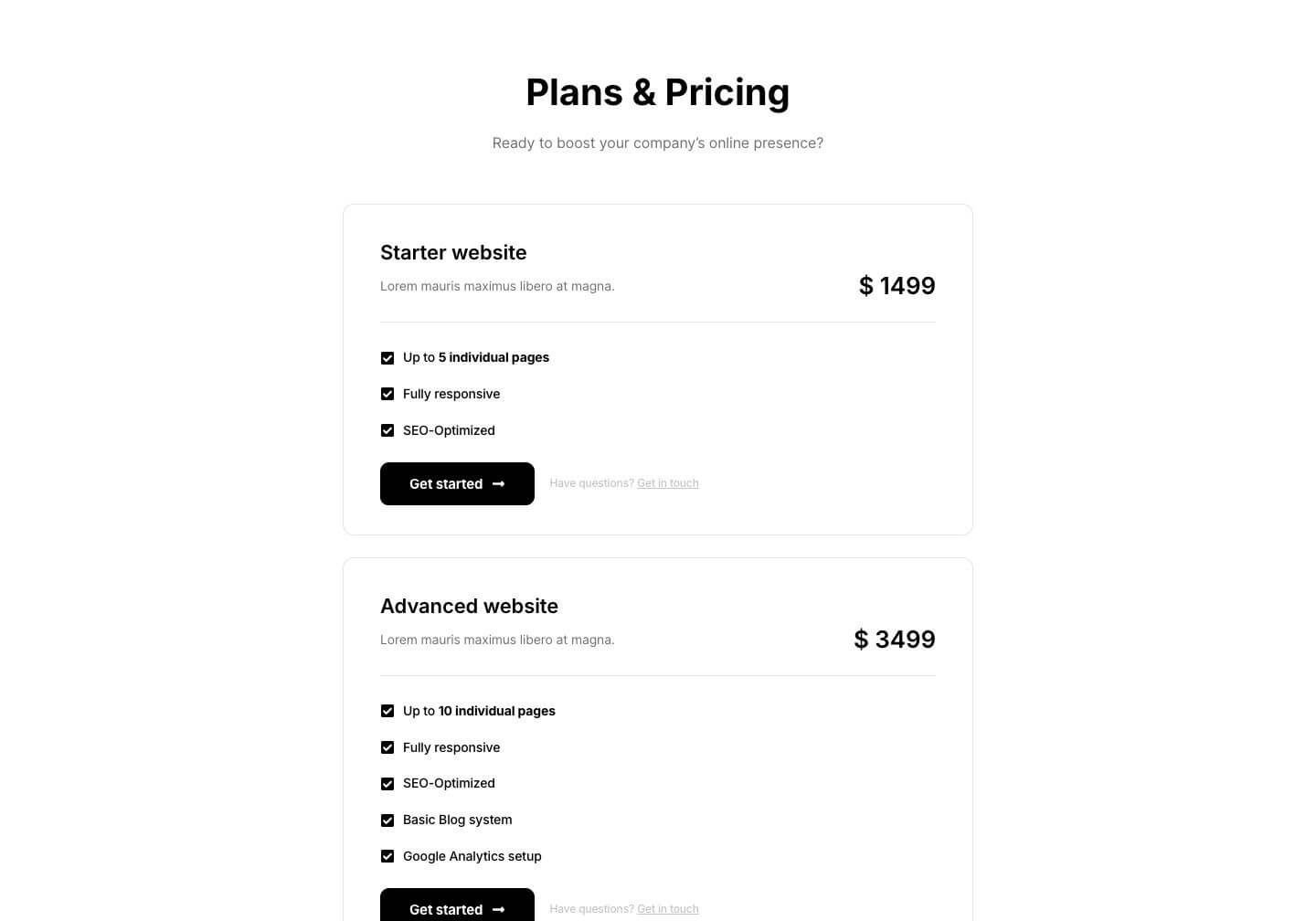Click the Google Analytics setup feature text

(x=472, y=856)
